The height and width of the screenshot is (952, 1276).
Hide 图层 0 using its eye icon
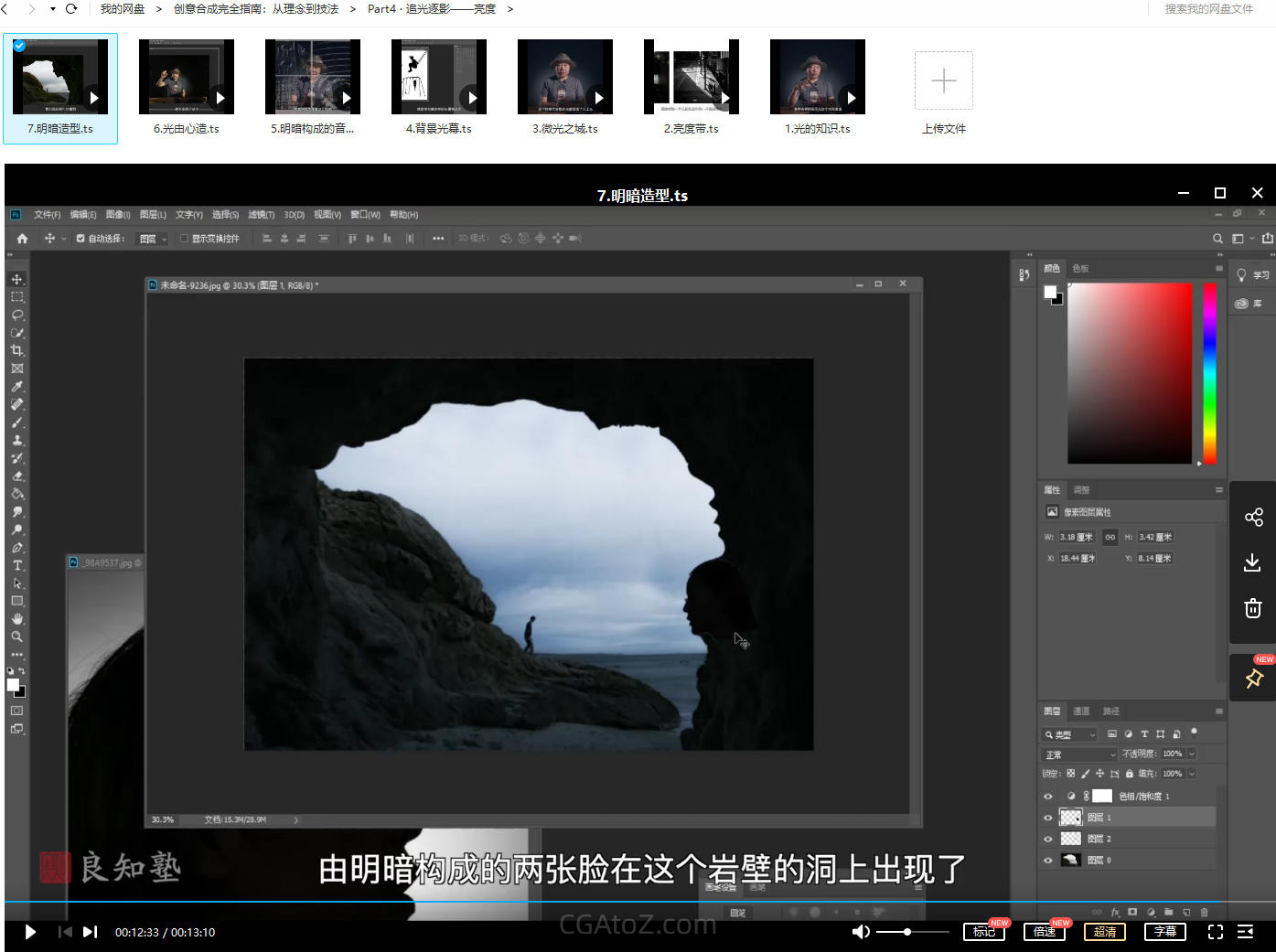click(1048, 860)
